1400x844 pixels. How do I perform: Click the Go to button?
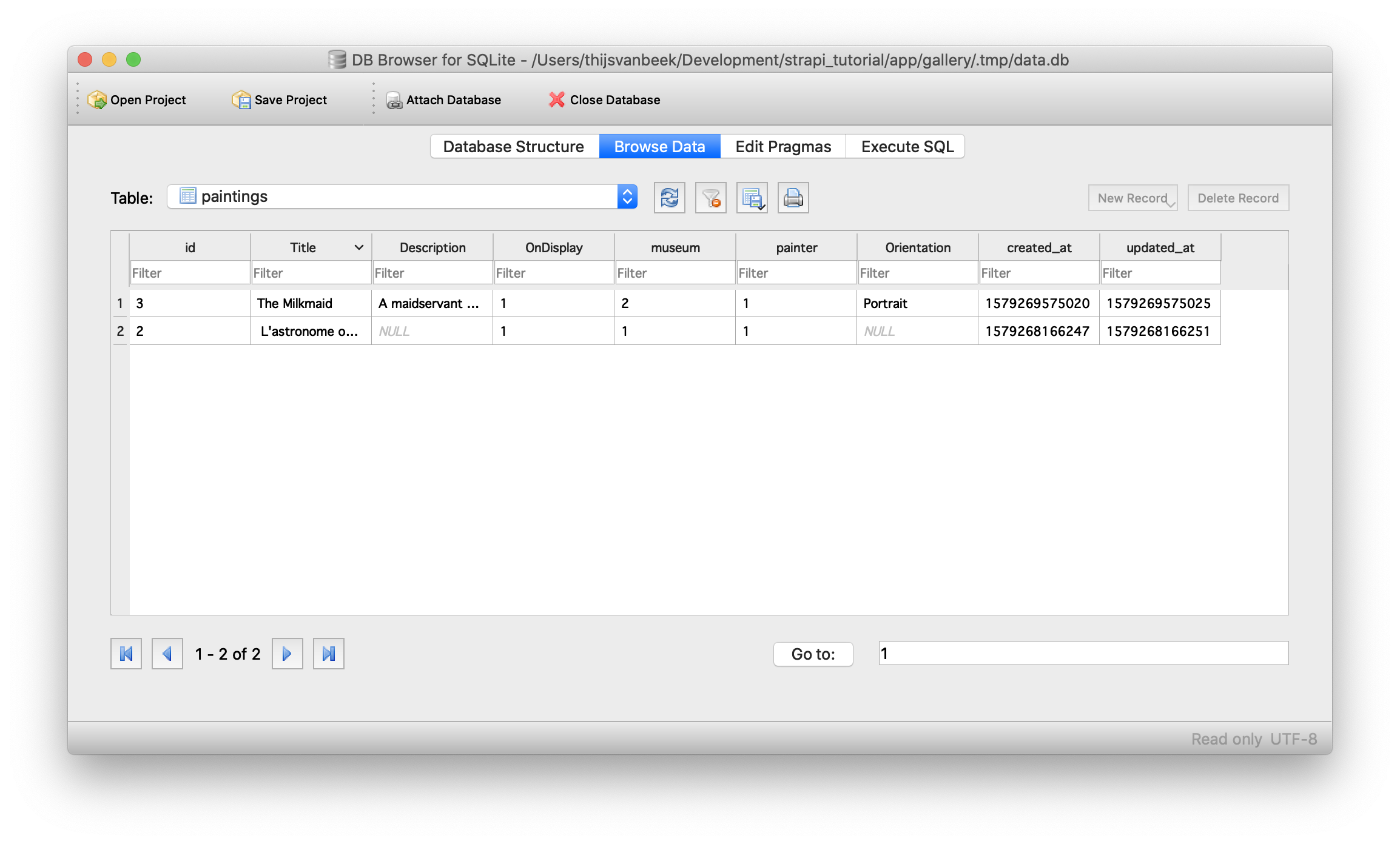[x=813, y=654]
